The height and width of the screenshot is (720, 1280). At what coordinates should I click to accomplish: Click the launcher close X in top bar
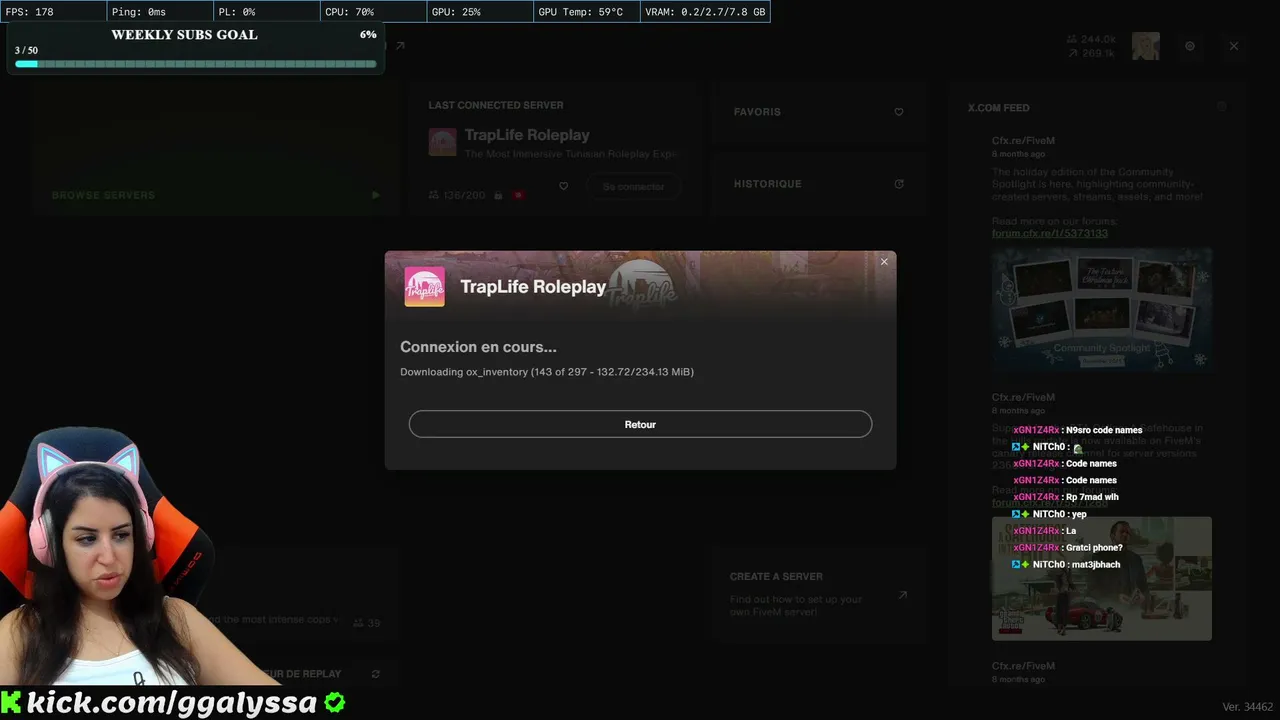coord(1234,46)
